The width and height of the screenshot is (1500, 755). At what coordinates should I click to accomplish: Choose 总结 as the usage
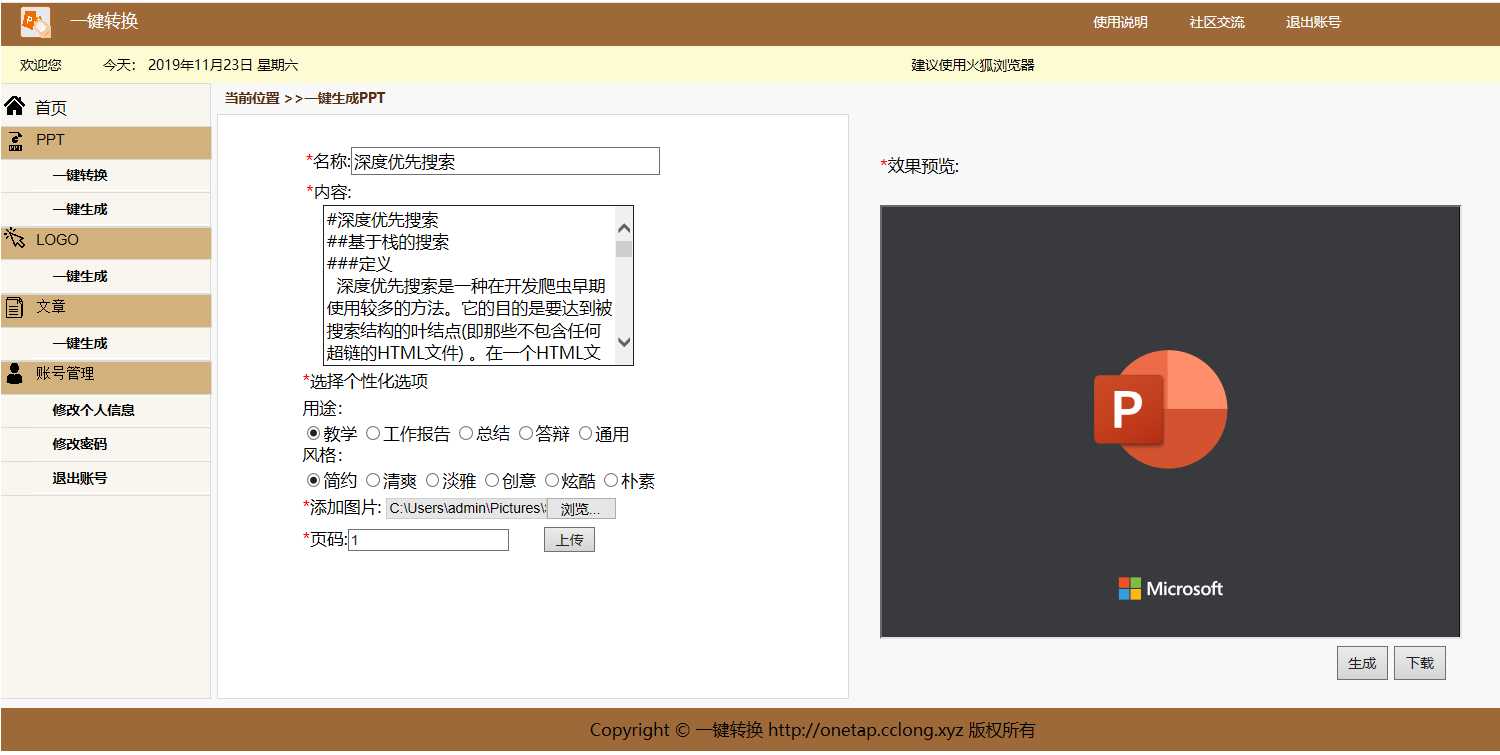click(x=466, y=433)
